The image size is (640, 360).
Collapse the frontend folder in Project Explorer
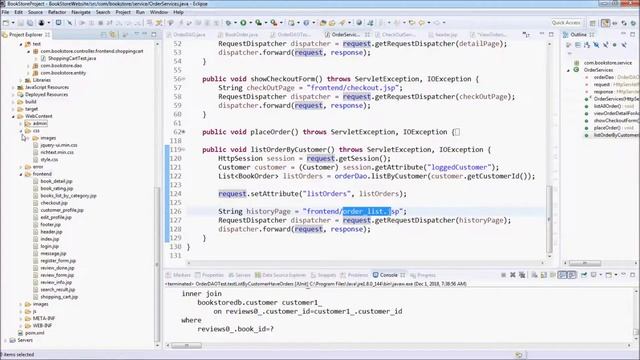[x=21, y=174]
